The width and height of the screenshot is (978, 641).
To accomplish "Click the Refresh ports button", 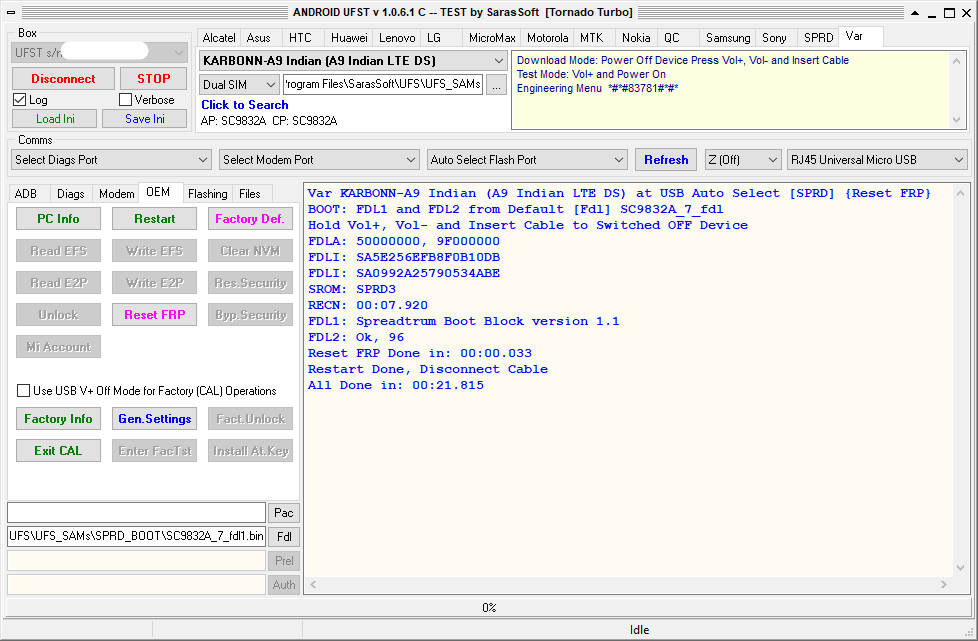I will pyautogui.click(x=666, y=160).
